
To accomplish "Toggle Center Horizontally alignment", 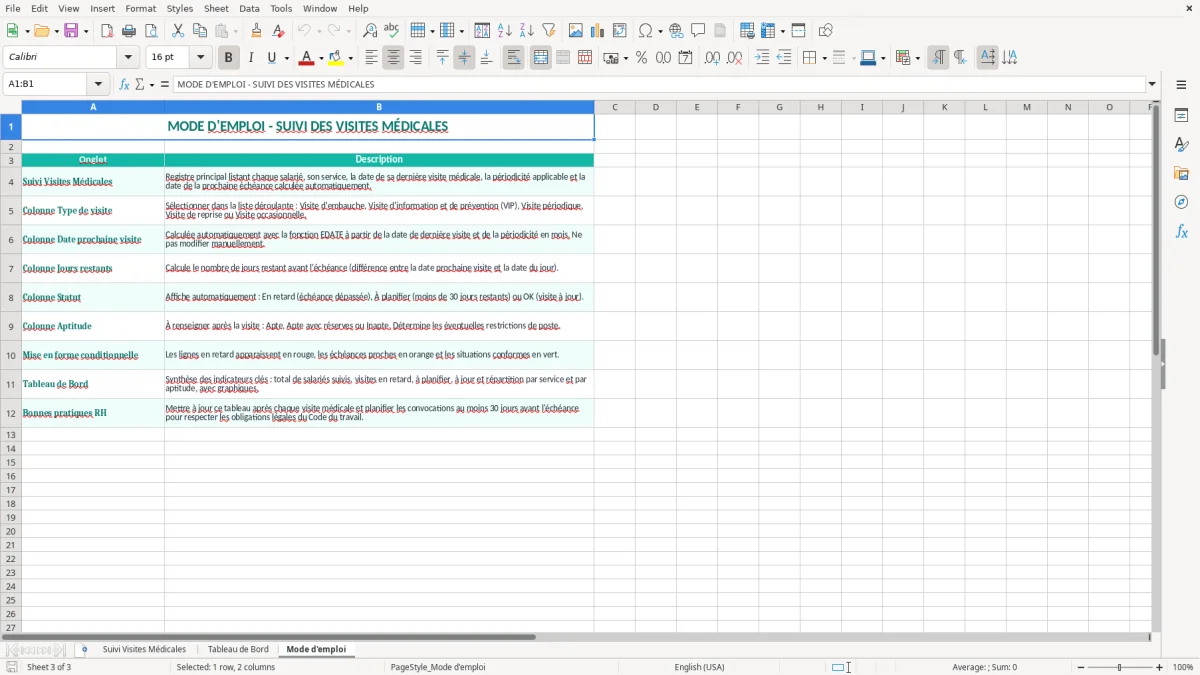I will 394,58.
